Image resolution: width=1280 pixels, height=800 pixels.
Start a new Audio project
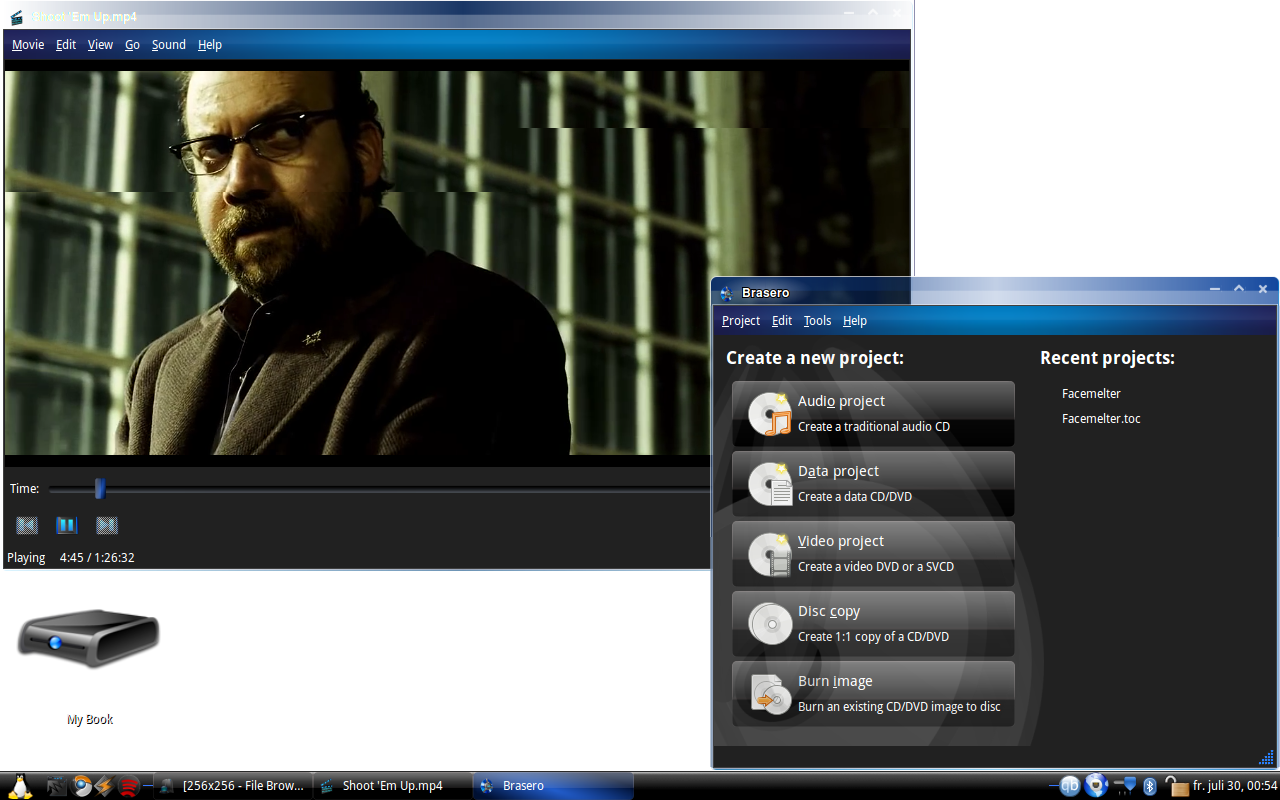[x=873, y=413]
